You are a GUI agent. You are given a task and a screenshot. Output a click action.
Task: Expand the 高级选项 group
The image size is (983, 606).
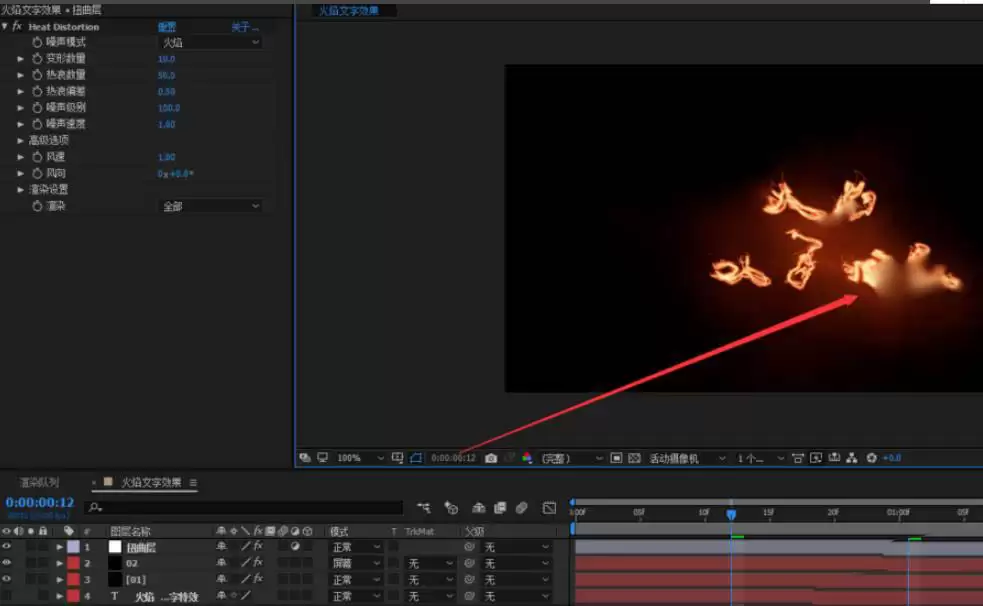[x=20, y=140]
